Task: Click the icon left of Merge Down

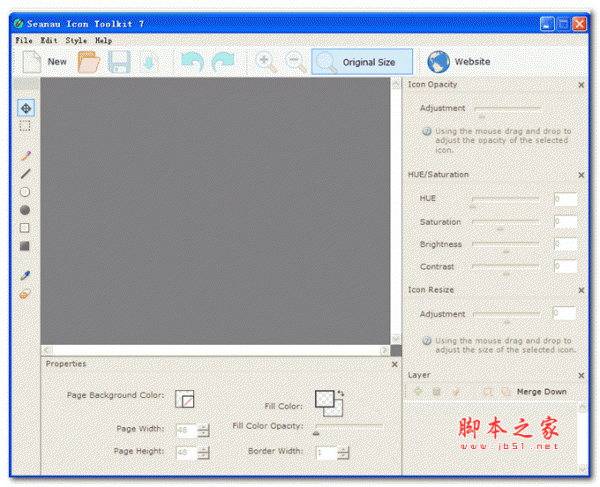Action: point(506,392)
